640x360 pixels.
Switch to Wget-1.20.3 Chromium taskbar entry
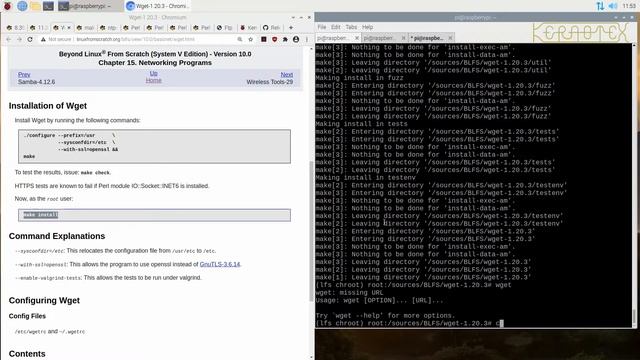pos(158,6)
